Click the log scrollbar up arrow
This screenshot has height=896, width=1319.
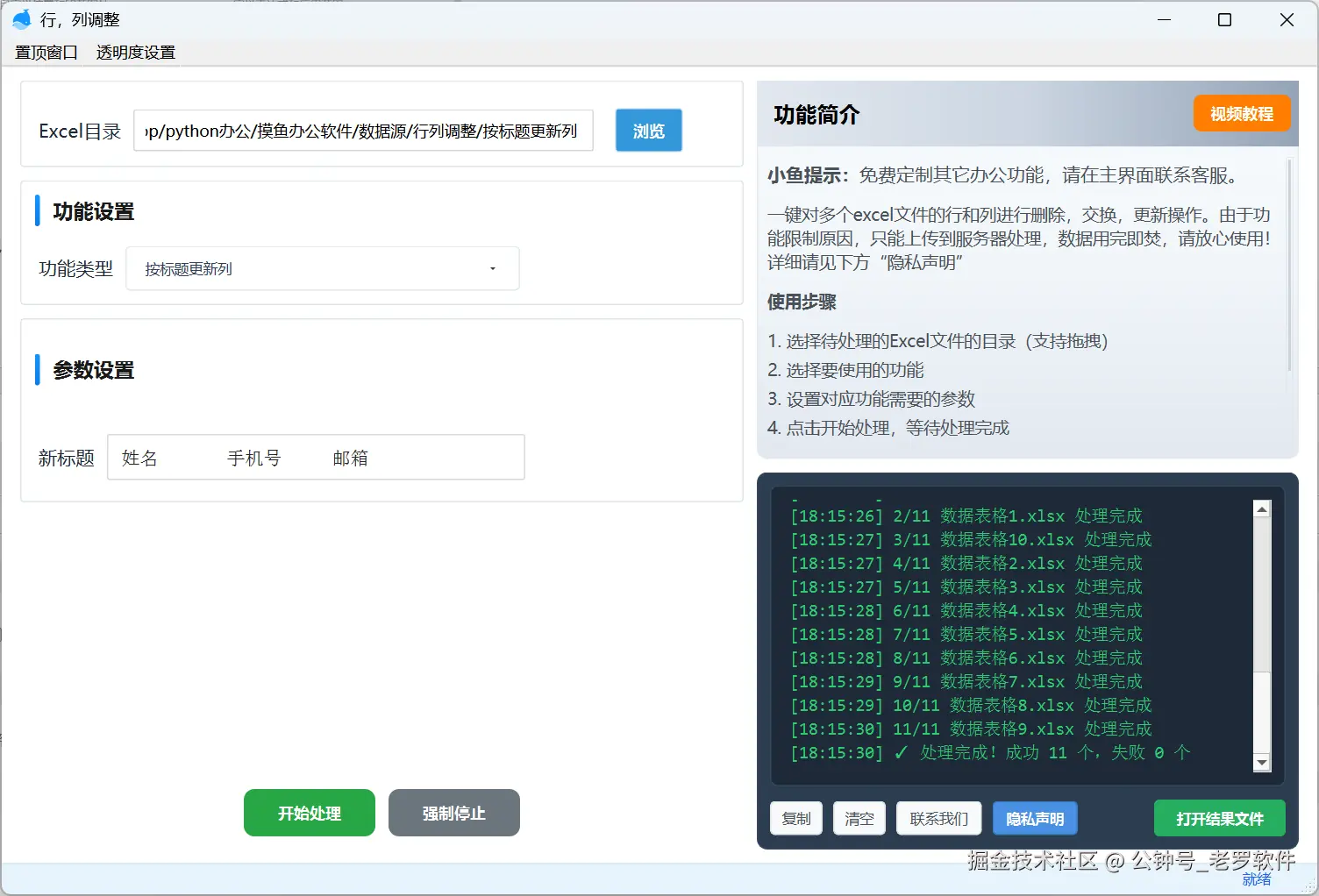click(1262, 509)
